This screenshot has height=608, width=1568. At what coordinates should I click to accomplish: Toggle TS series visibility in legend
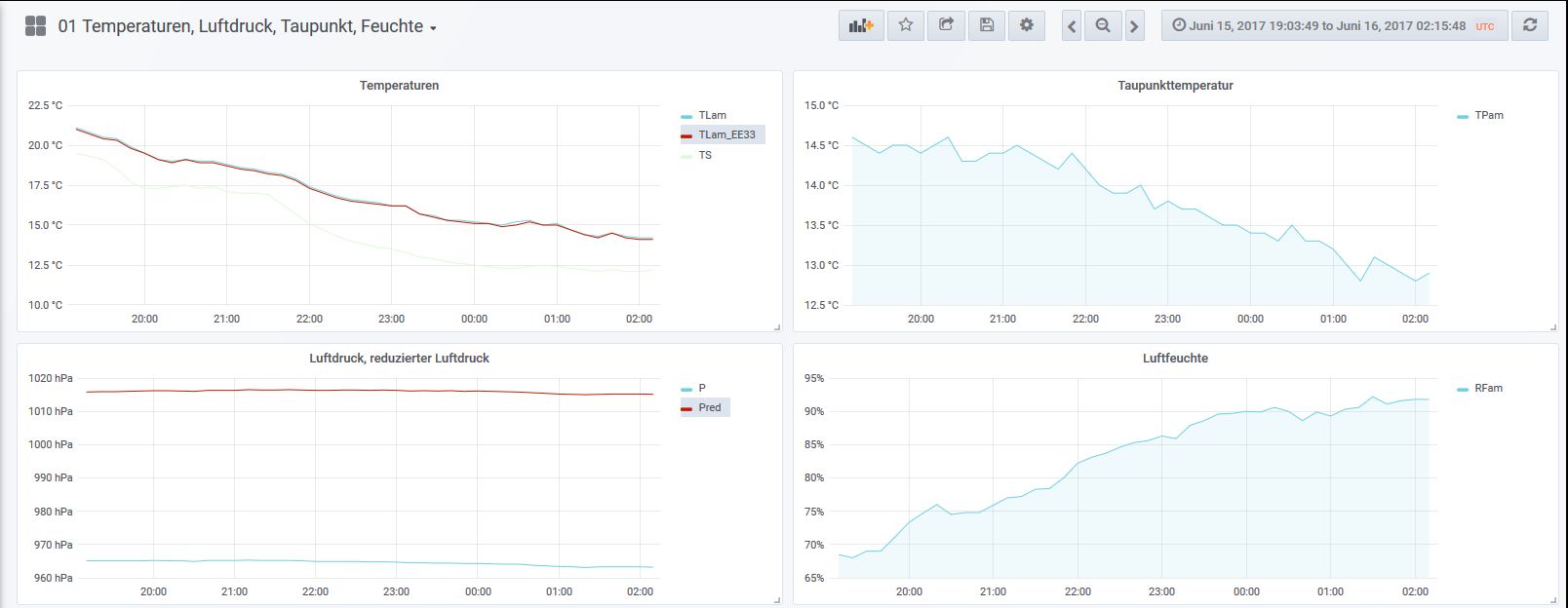point(704,155)
